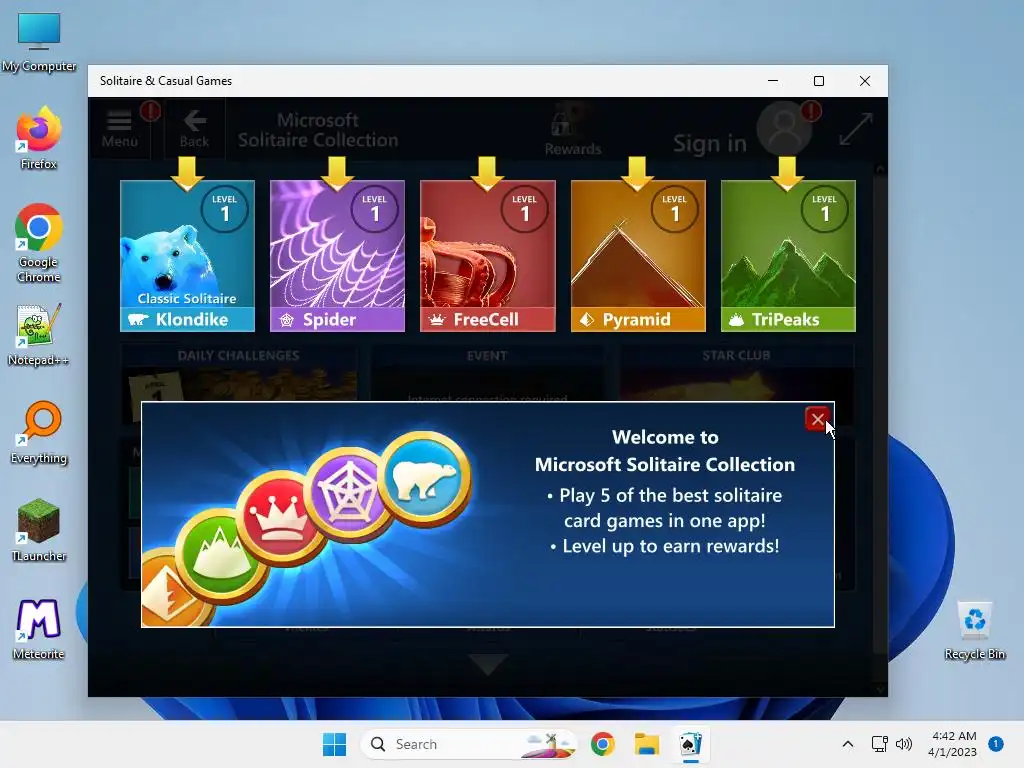Select the Firefox desktop shortcut
1024x768 pixels.
click(39, 138)
